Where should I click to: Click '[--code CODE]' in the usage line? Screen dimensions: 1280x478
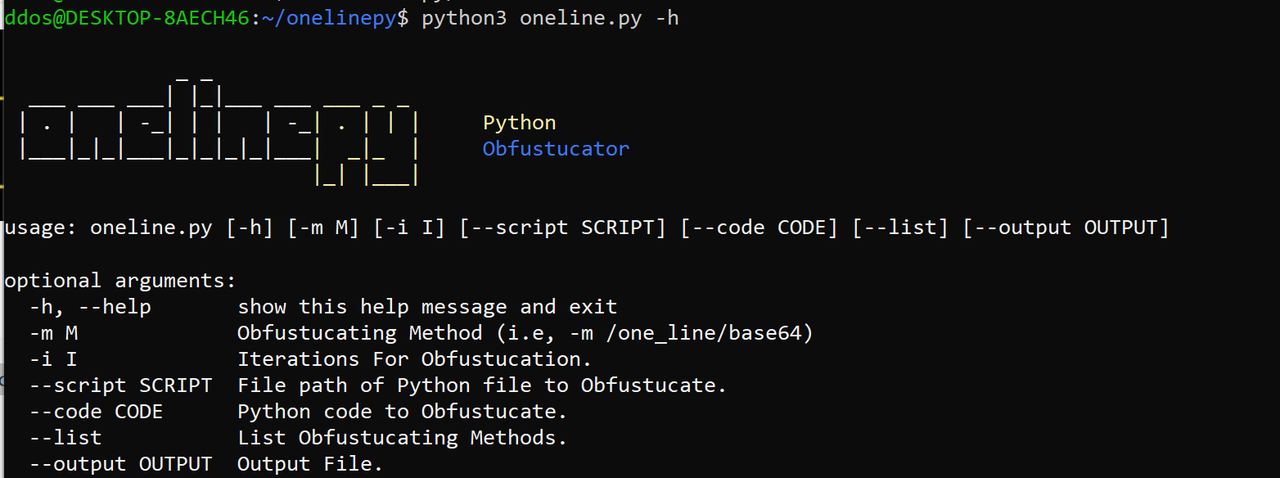(760, 228)
